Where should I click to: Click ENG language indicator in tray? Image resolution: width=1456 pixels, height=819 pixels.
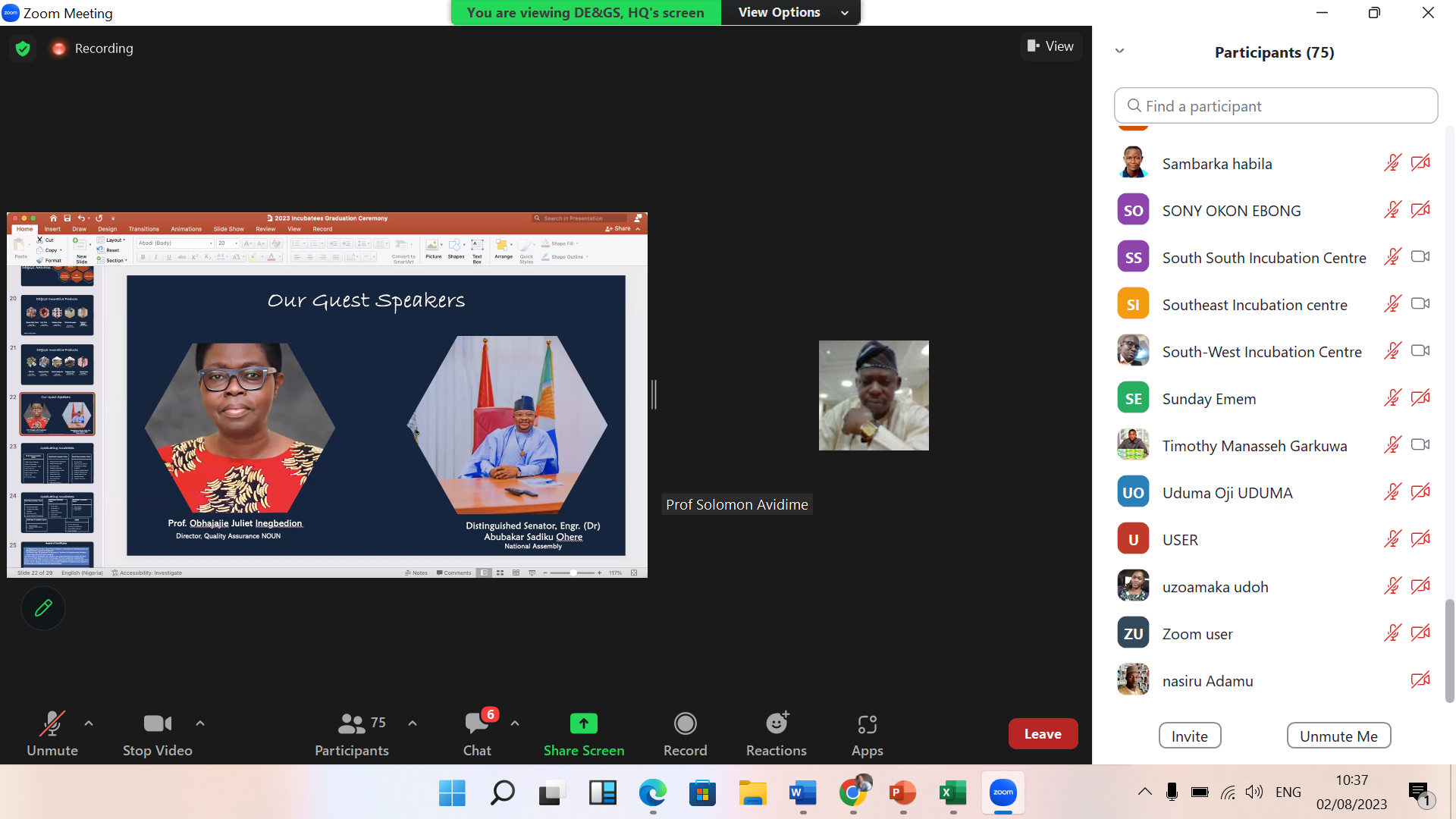pyautogui.click(x=1288, y=792)
